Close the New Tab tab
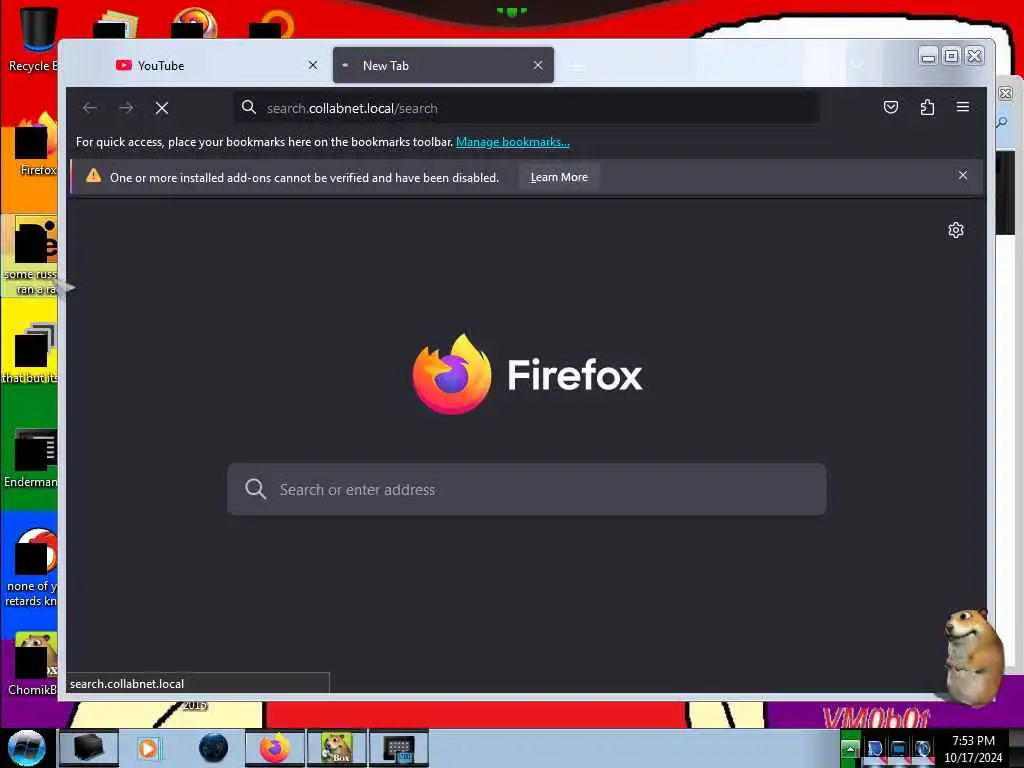1024x768 pixels. [537, 65]
